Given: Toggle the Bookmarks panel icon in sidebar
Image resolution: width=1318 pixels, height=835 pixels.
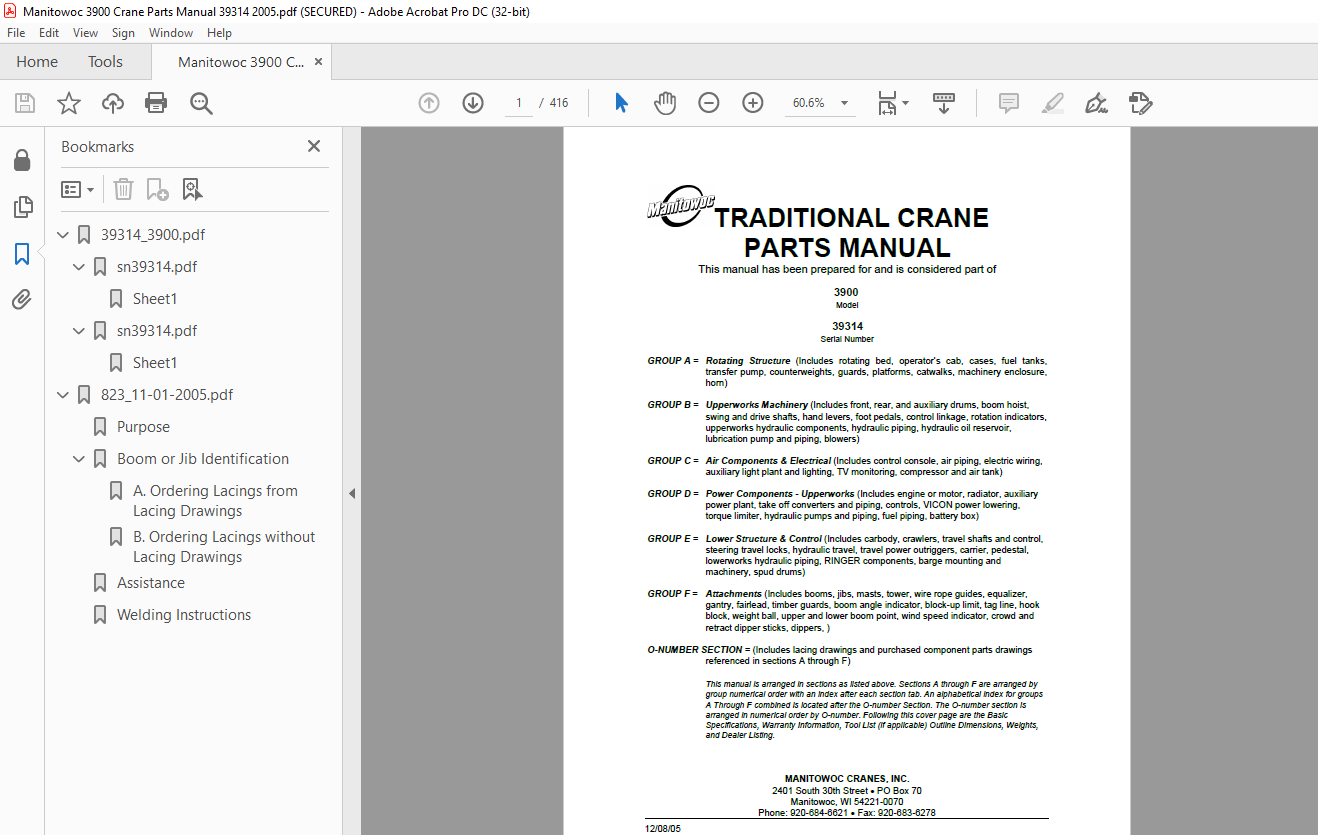Looking at the screenshot, I should tap(22, 254).
